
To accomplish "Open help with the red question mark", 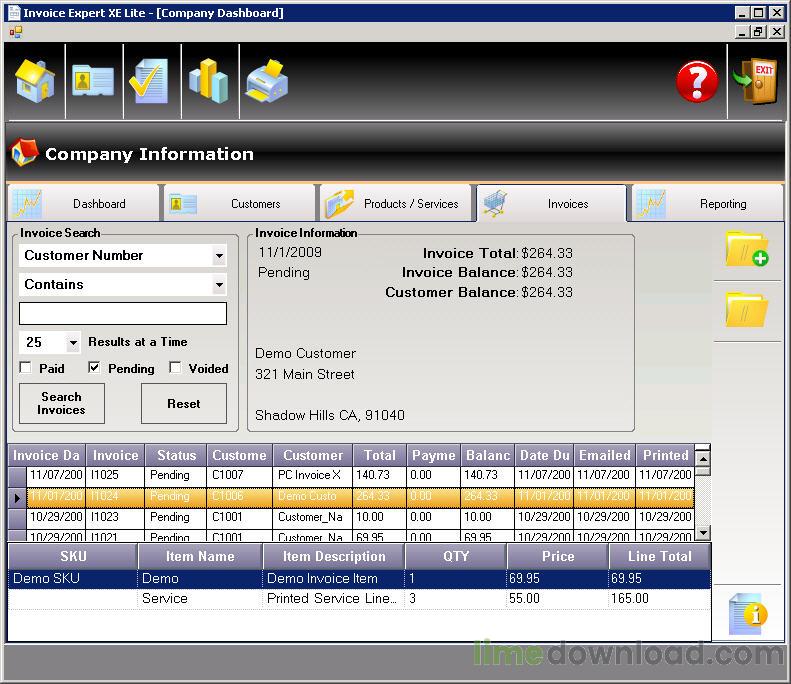I will pyautogui.click(x=697, y=82).
